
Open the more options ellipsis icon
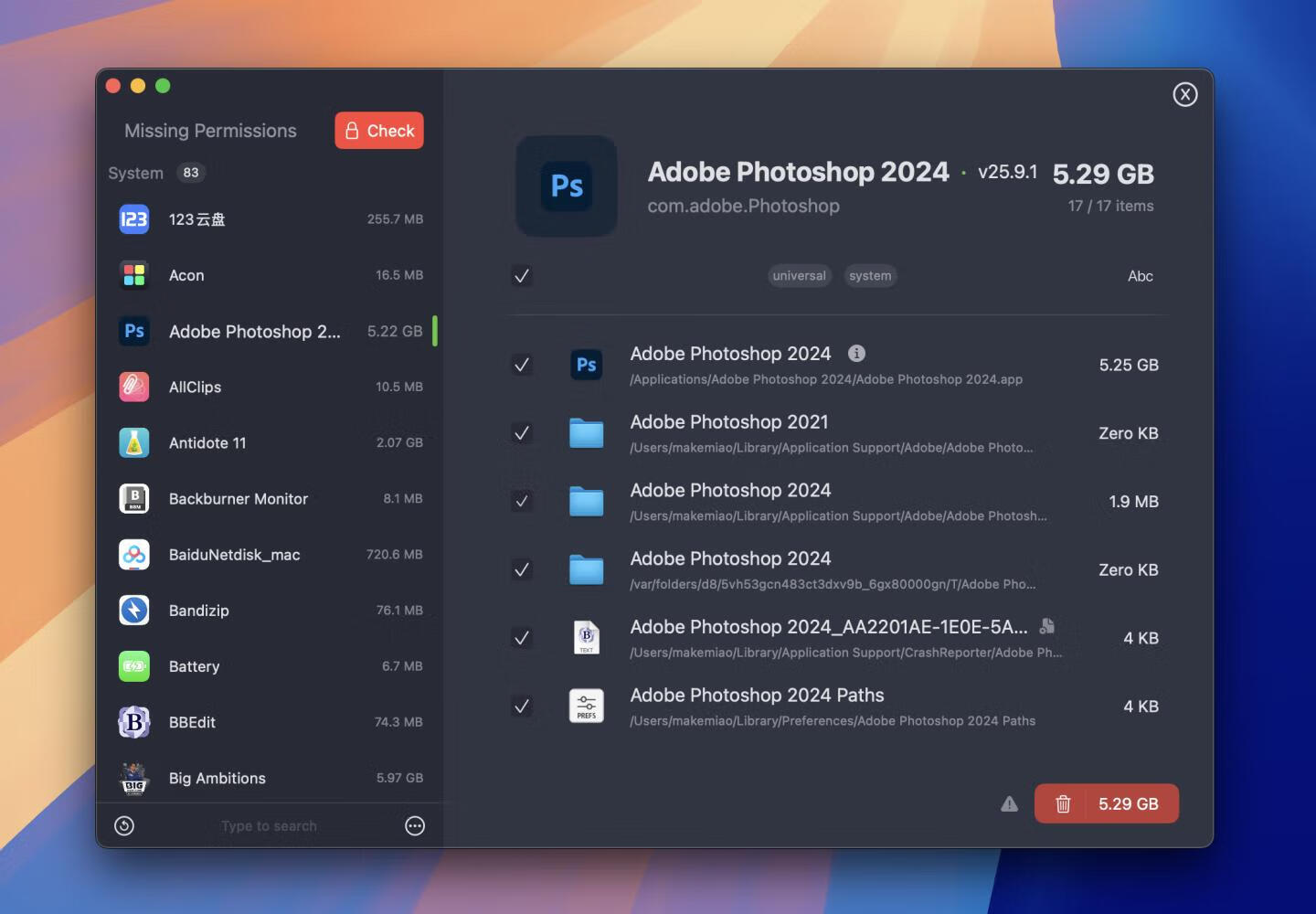(415, 826)
